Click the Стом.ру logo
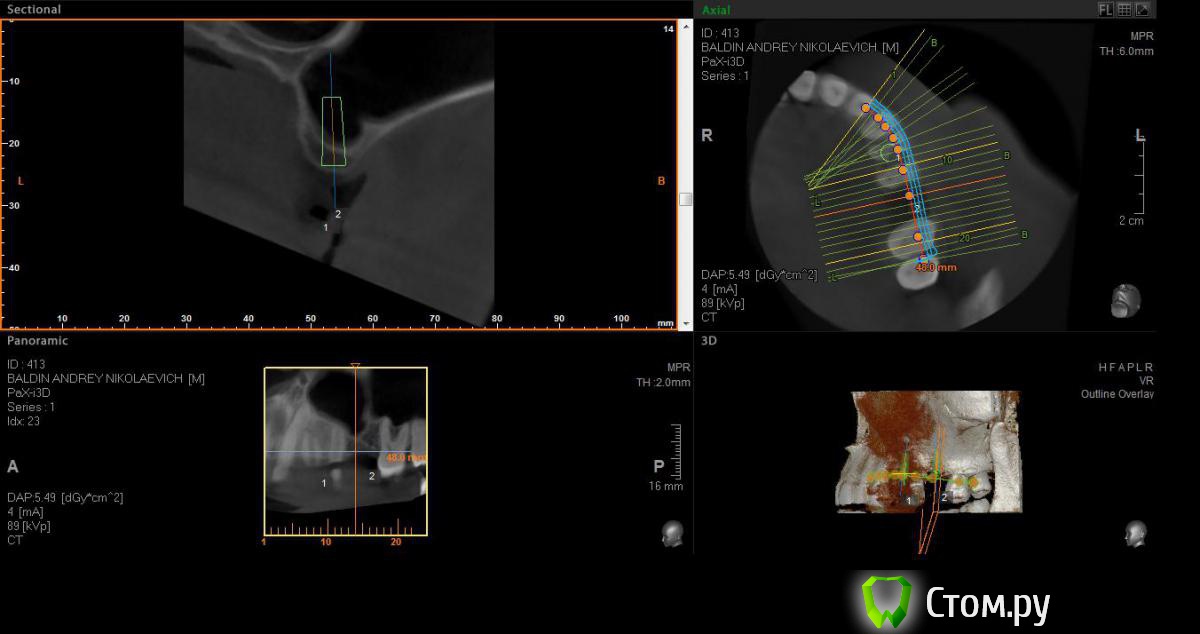The height and width of the screenshot is (634, 1200). [955, 603]
